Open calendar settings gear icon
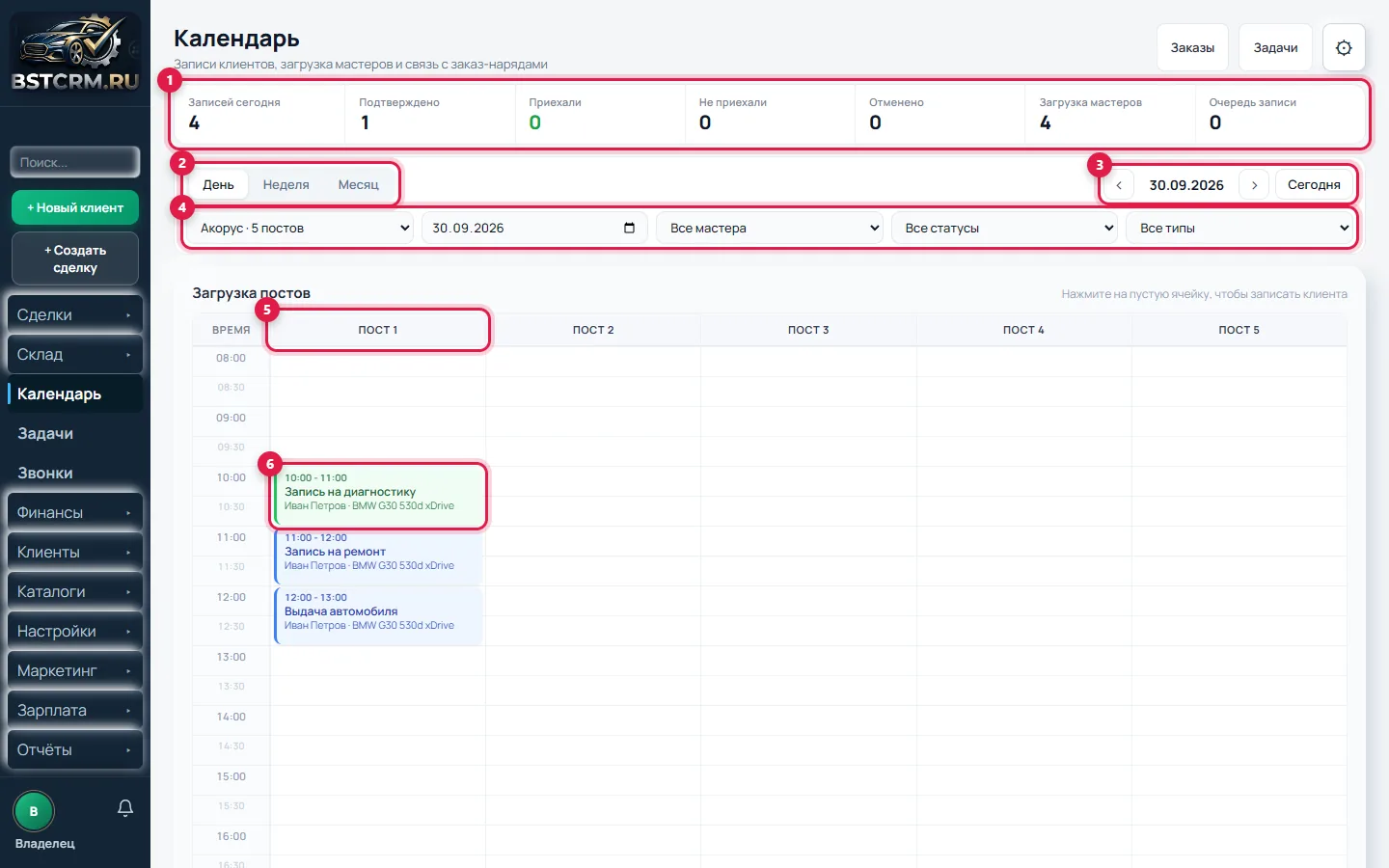The width and height of the screenshot is (1389, 868). 1344,47
